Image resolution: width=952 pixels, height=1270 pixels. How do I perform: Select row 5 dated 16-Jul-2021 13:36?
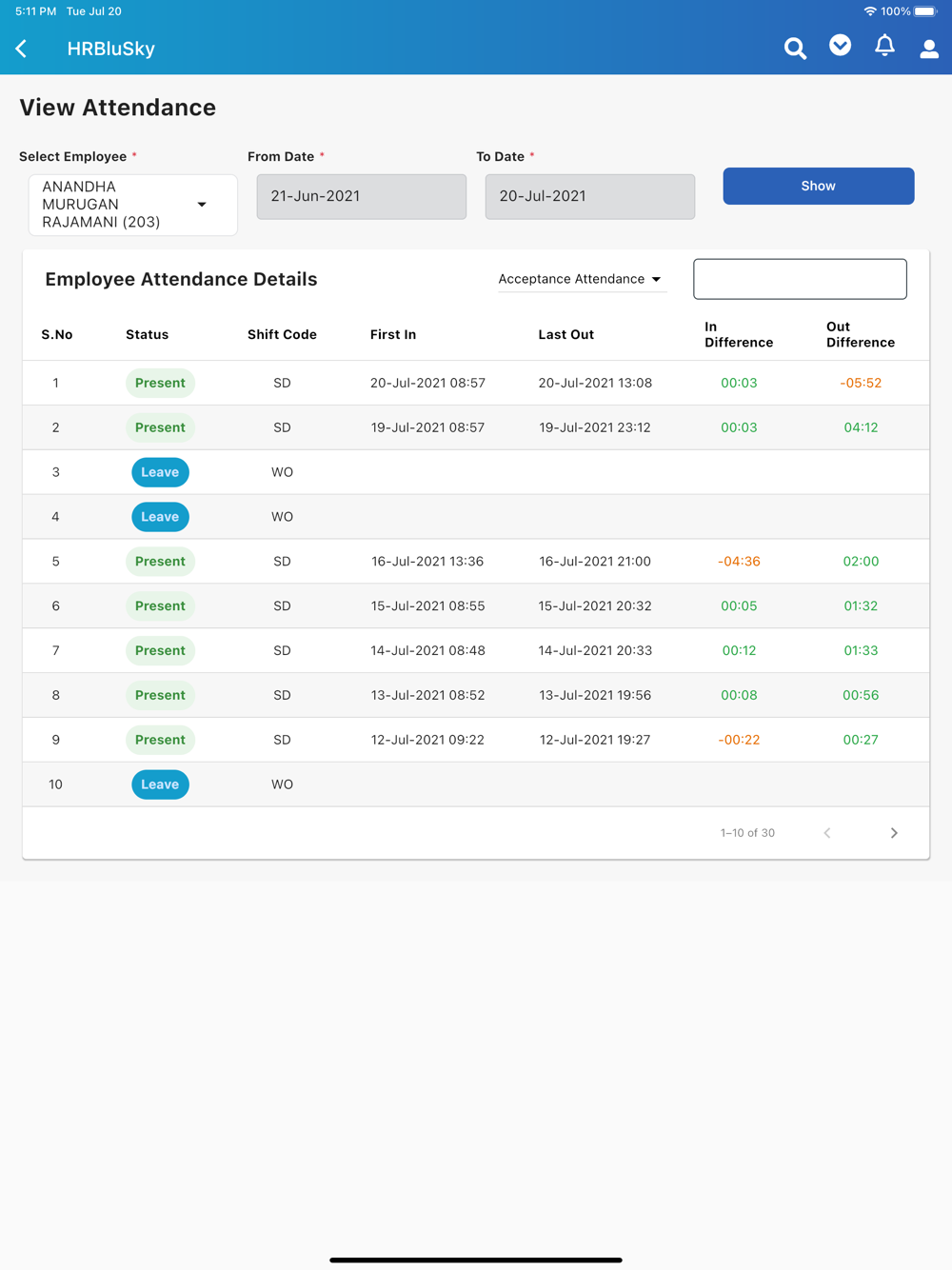[x=476, y=562]
